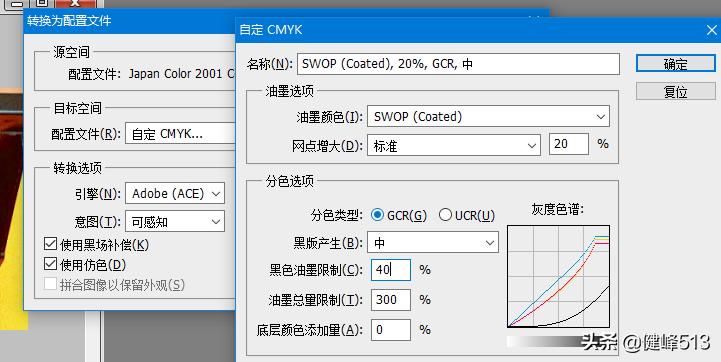Click the Japan Color 2001 source profile text
The height and width of the screenshot is (362, 721).
pyautogui.click(x=182, y=74)
